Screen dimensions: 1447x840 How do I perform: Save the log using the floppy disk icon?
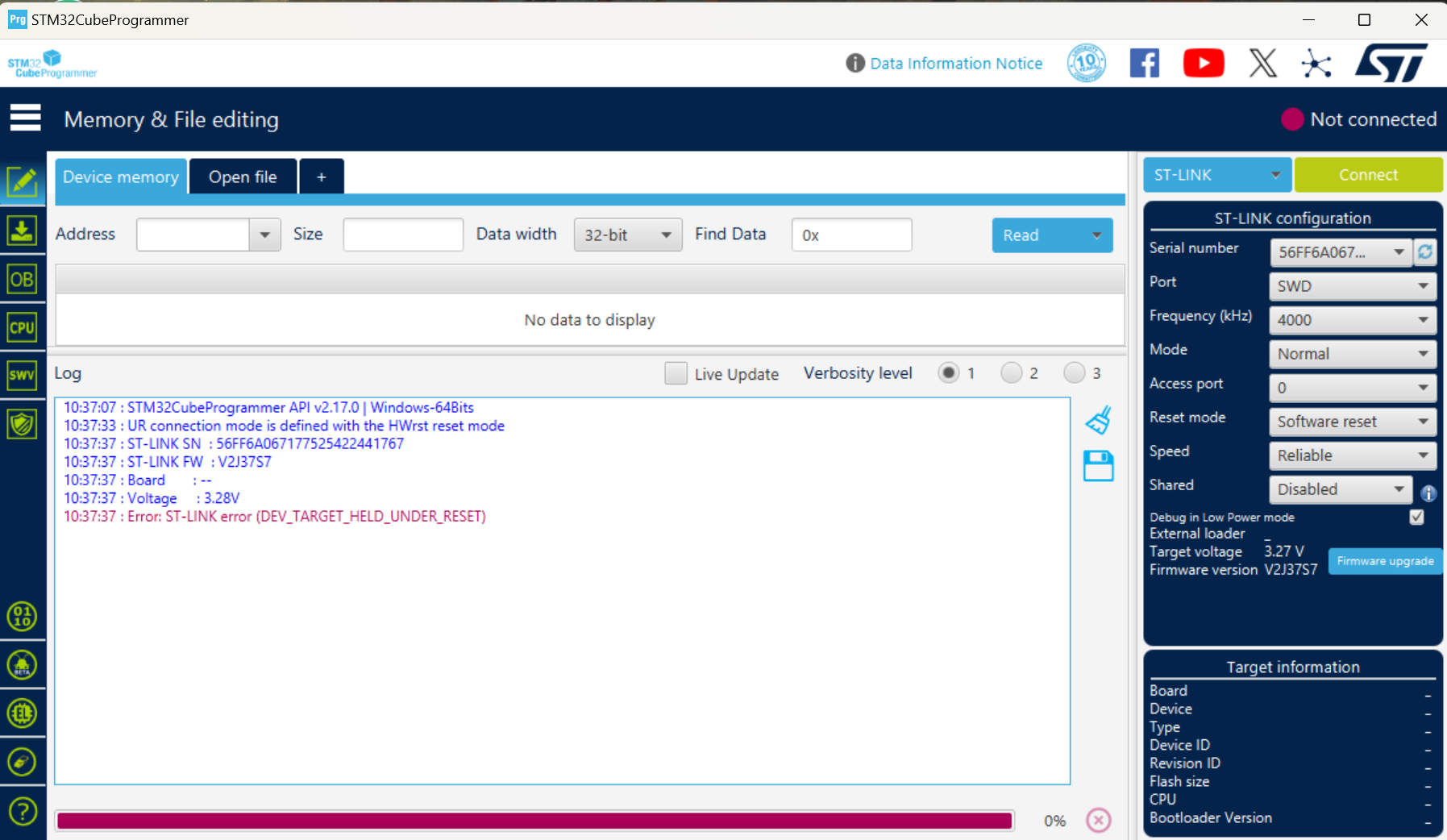[1098, 465]
